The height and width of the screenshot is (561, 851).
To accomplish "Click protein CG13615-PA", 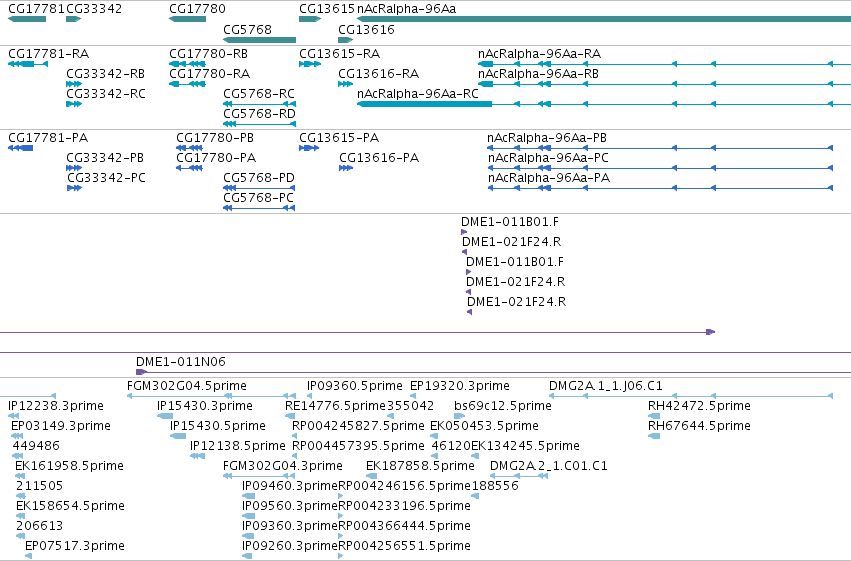I will (x=339, y=138).
